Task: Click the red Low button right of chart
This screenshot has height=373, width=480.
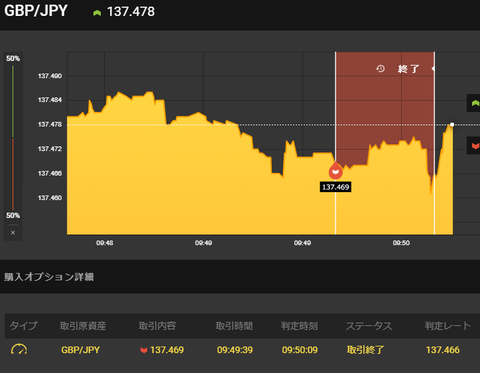Action: 474,146
